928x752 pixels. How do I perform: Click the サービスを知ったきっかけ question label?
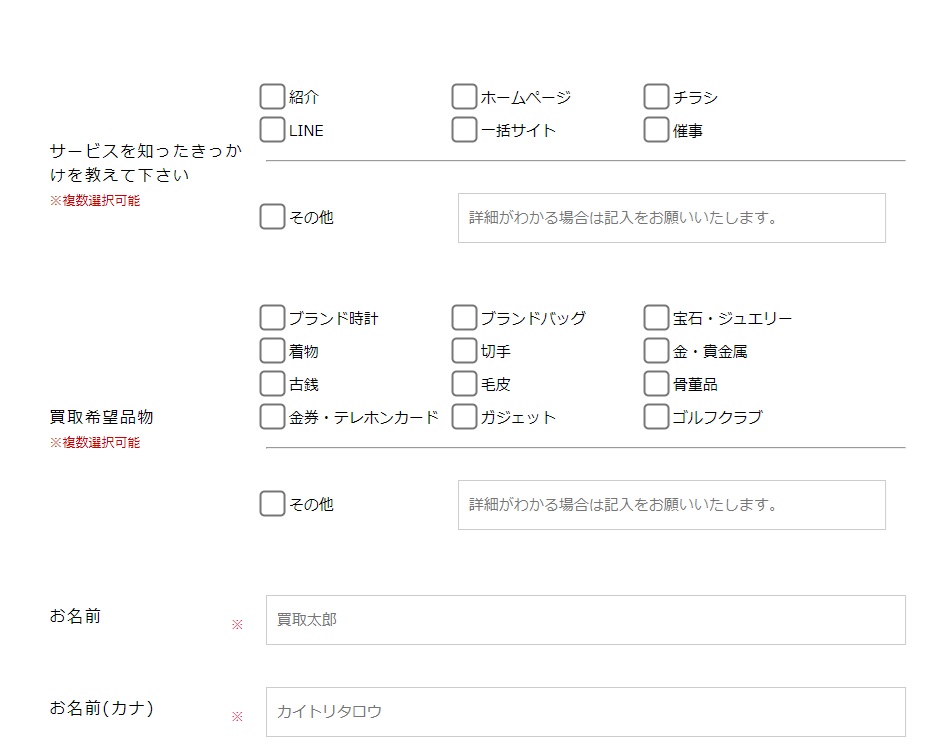[x=146, y=163]
